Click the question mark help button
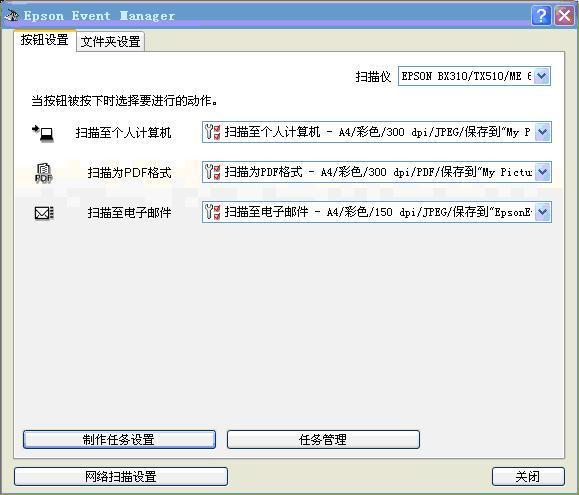 [541, 16]
